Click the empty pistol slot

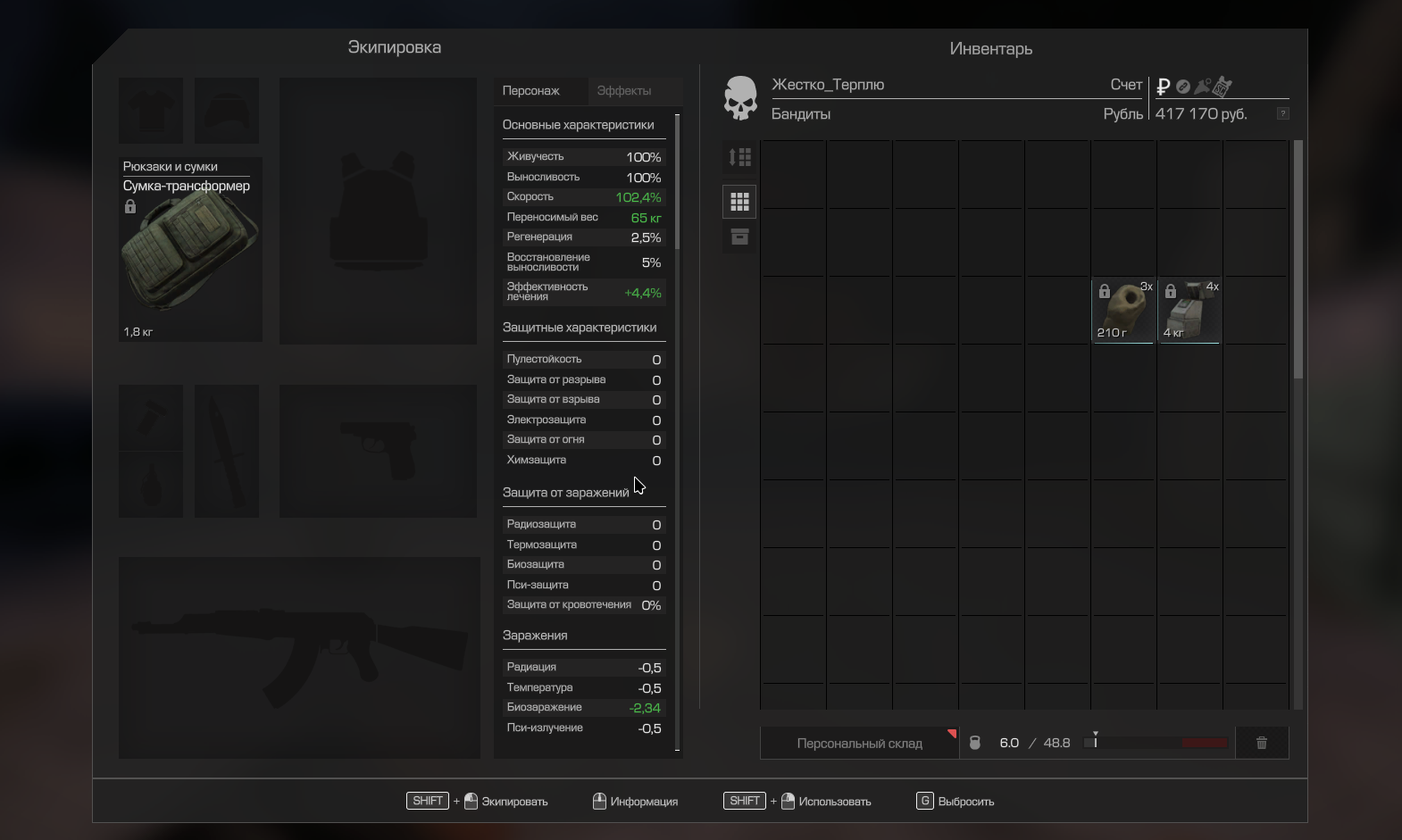(x=378, y=451)
